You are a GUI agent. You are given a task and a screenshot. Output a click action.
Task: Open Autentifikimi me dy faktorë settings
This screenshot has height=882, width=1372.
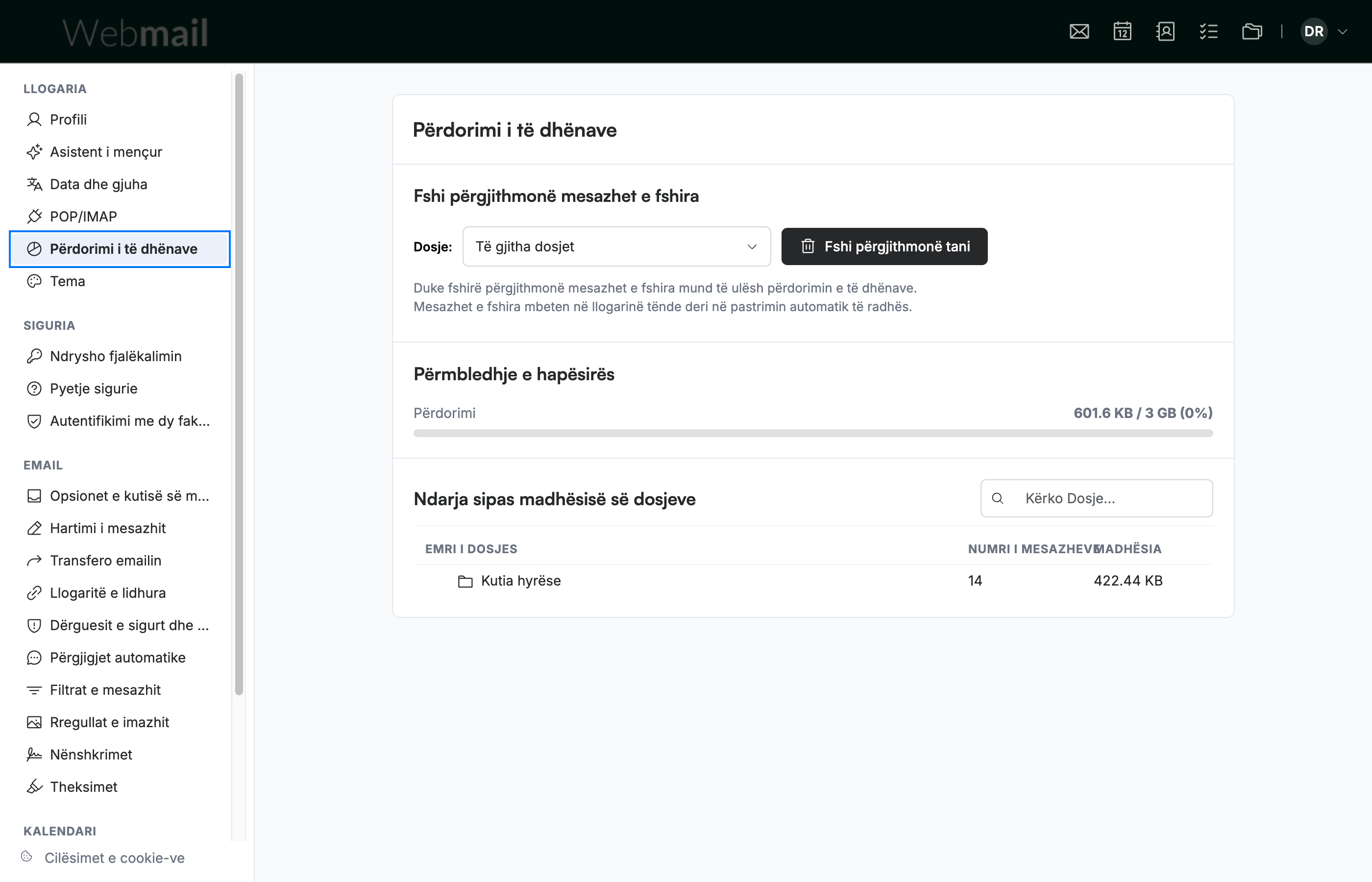click(x=120, y=421)
